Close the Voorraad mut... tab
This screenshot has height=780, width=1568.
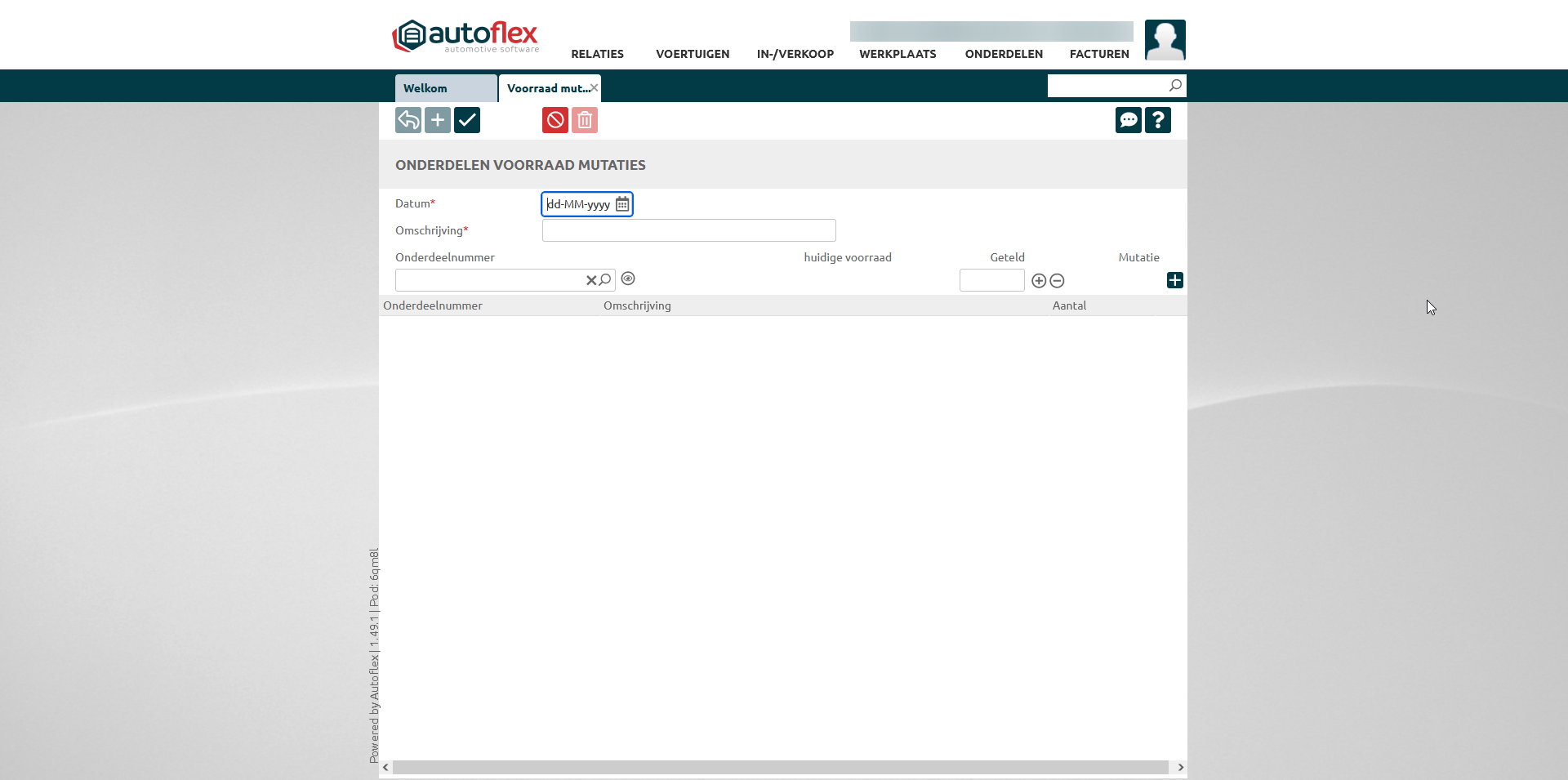[595, 87]
